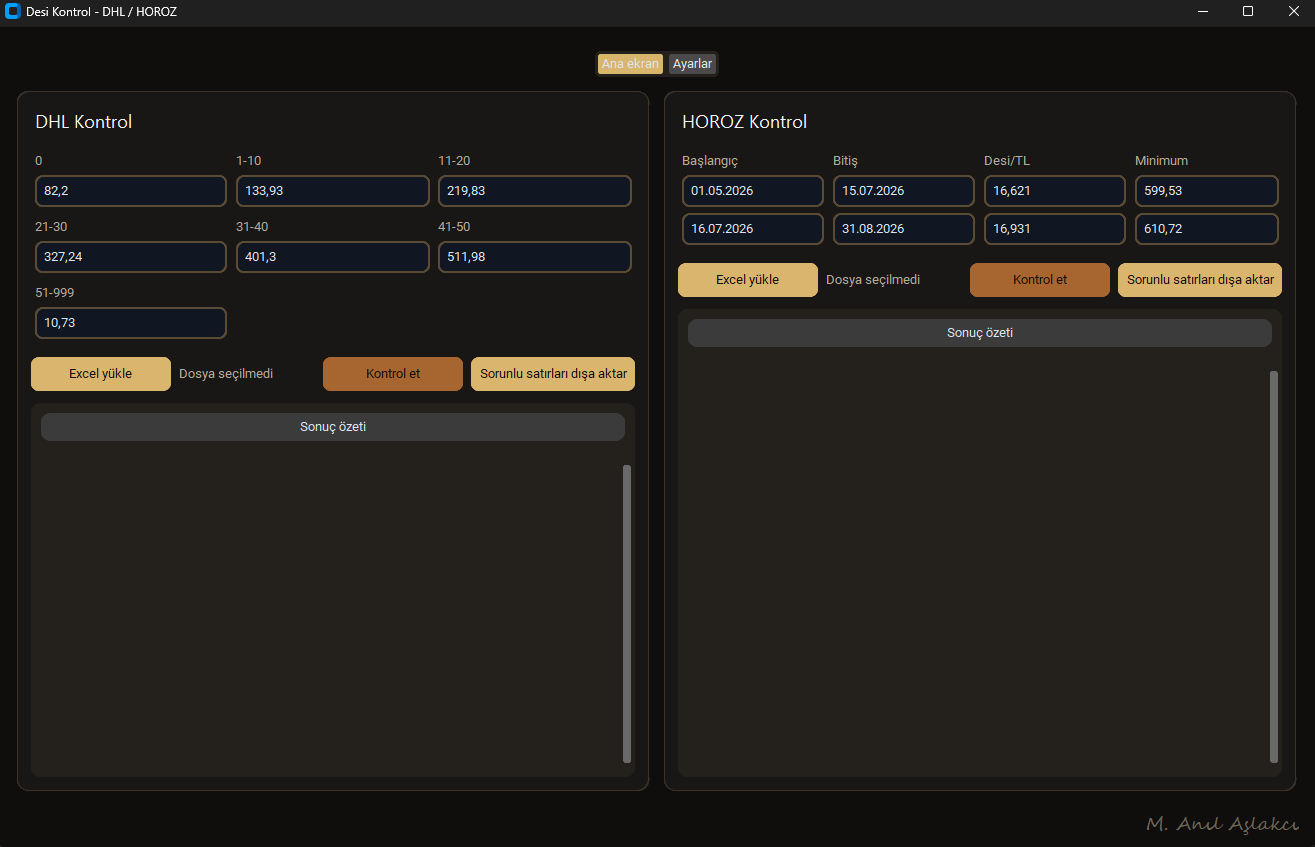This screenshot has height=847, width=1315.
Task: Run Kontrol et in DHL Kontrol panel
Action: [x=393, y=374]
